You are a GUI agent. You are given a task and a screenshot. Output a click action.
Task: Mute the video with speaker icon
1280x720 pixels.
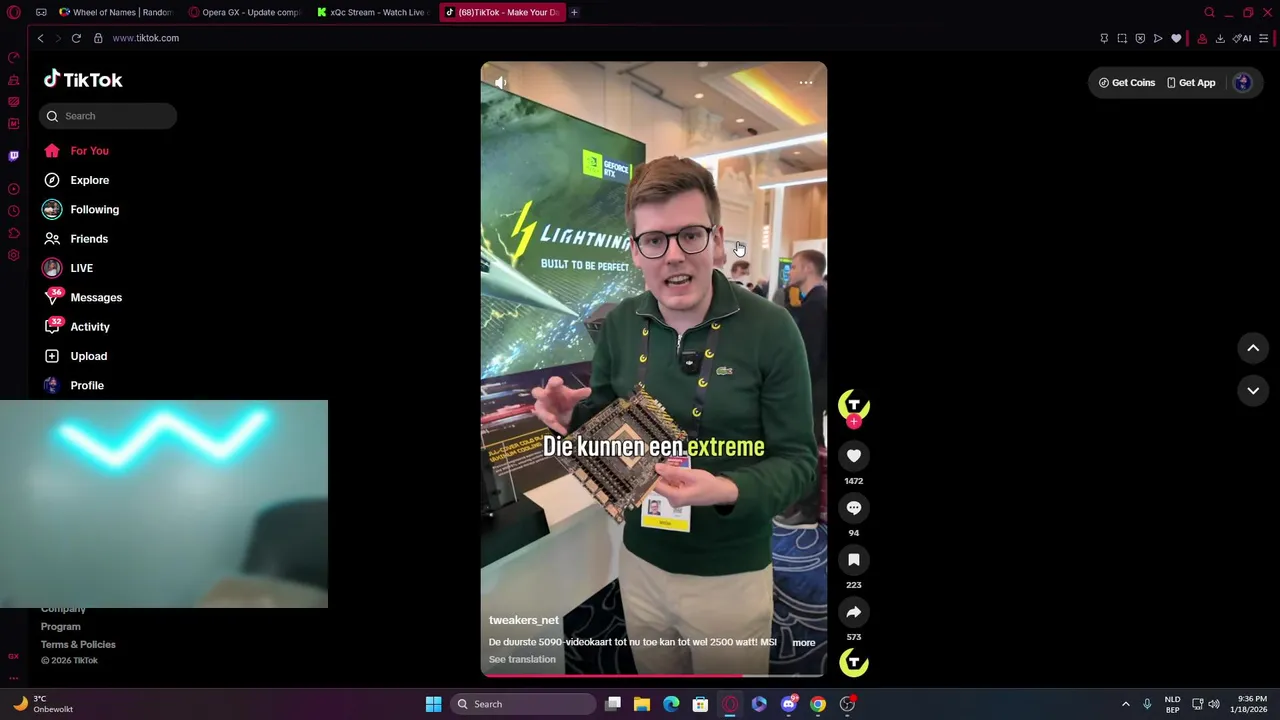(x=500, y=83)
